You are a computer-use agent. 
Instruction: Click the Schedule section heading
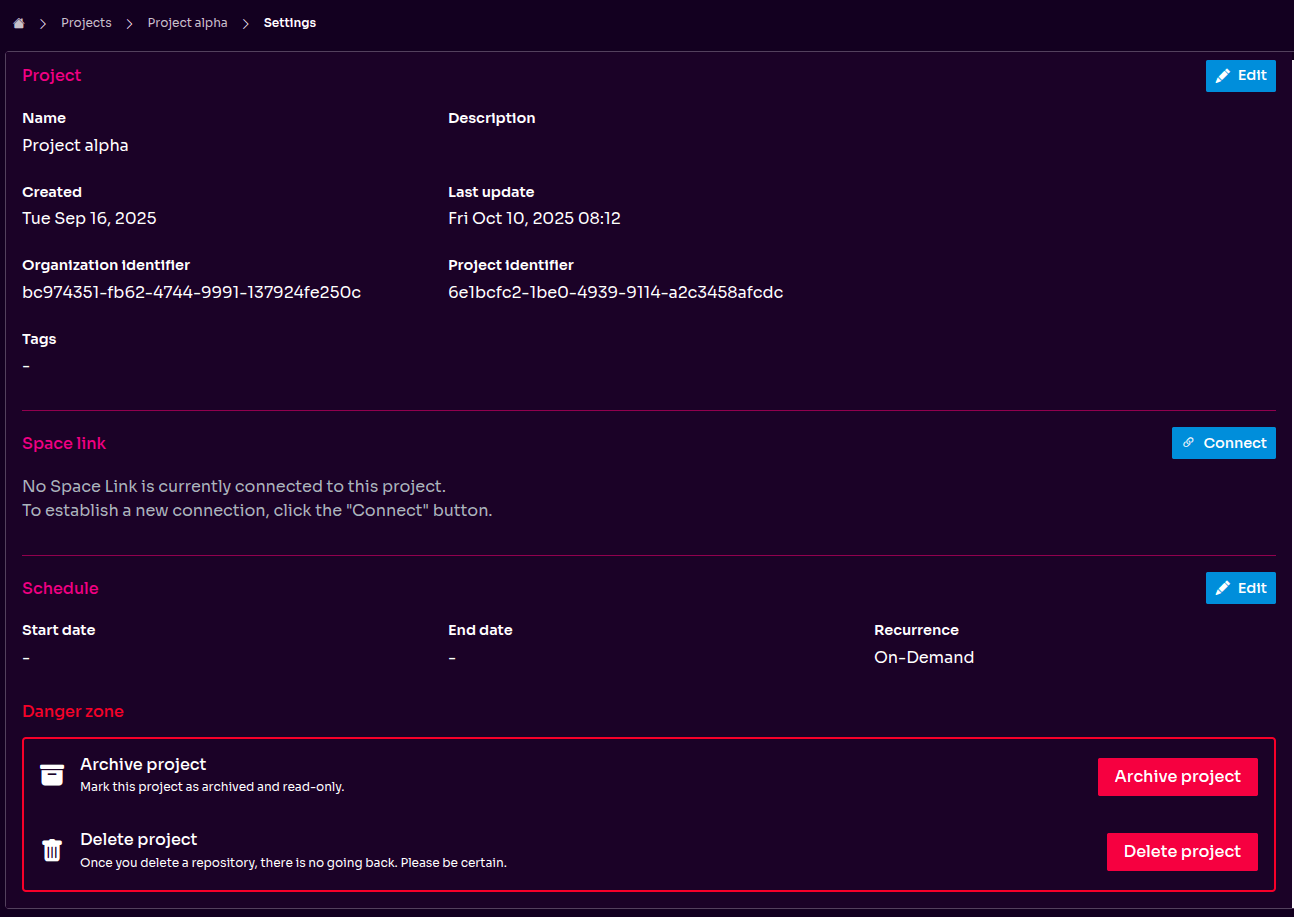pos(60,588)
